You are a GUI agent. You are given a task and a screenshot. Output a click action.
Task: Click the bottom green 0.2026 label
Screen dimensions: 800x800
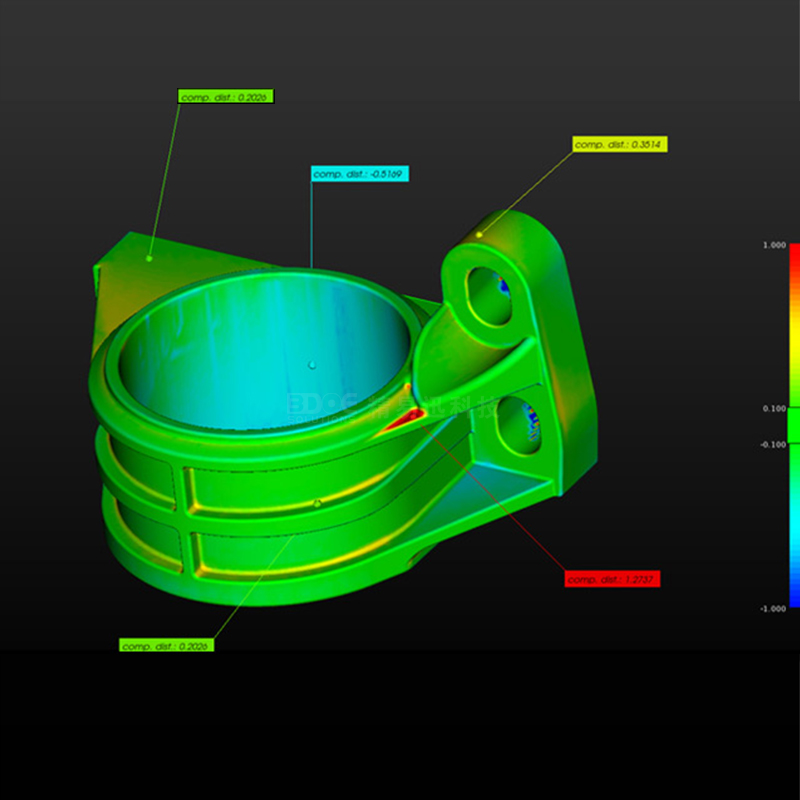point(166,646)
